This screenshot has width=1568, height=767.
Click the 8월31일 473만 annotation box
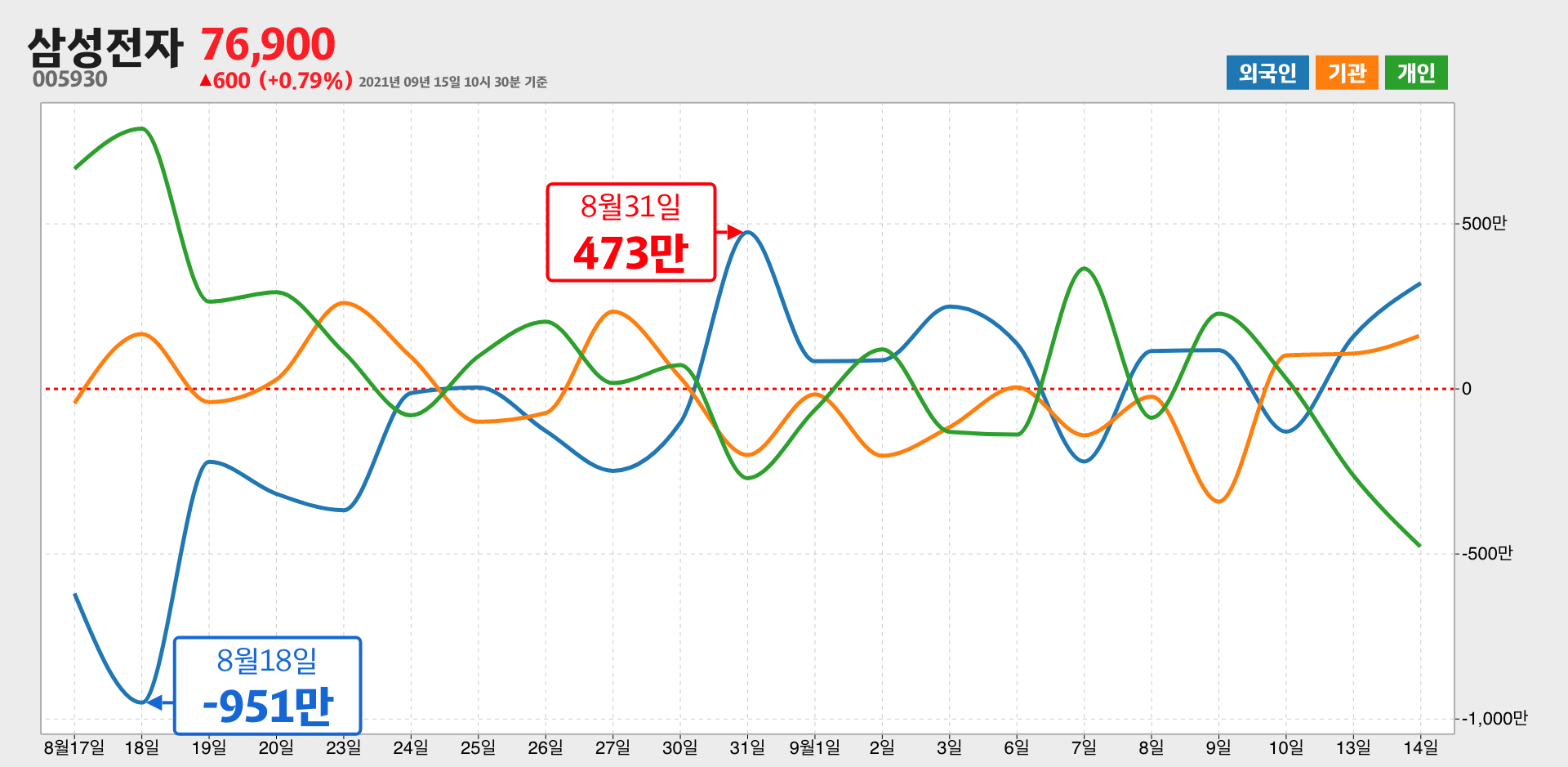(631, 233)
